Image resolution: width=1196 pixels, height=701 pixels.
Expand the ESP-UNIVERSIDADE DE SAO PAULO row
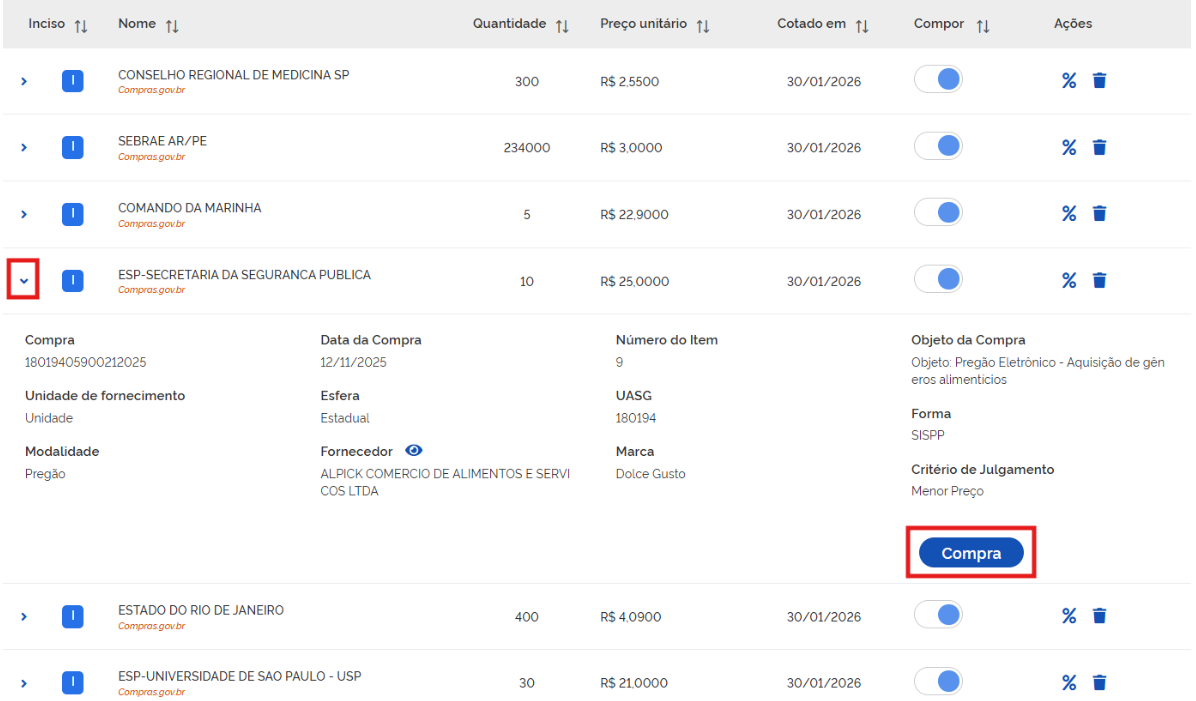[x=24, y=684]
